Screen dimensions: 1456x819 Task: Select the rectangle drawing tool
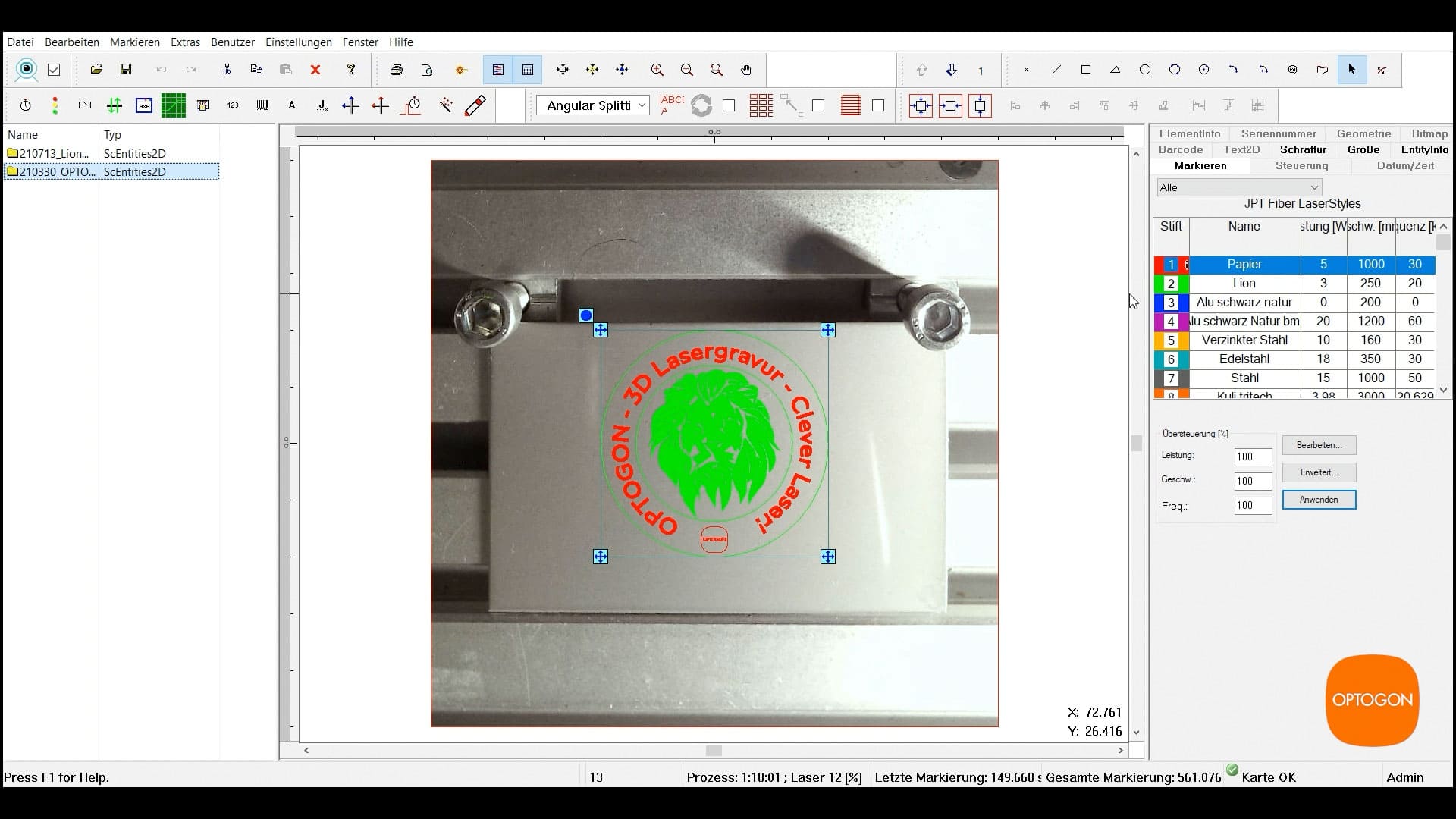[1085, 70]
